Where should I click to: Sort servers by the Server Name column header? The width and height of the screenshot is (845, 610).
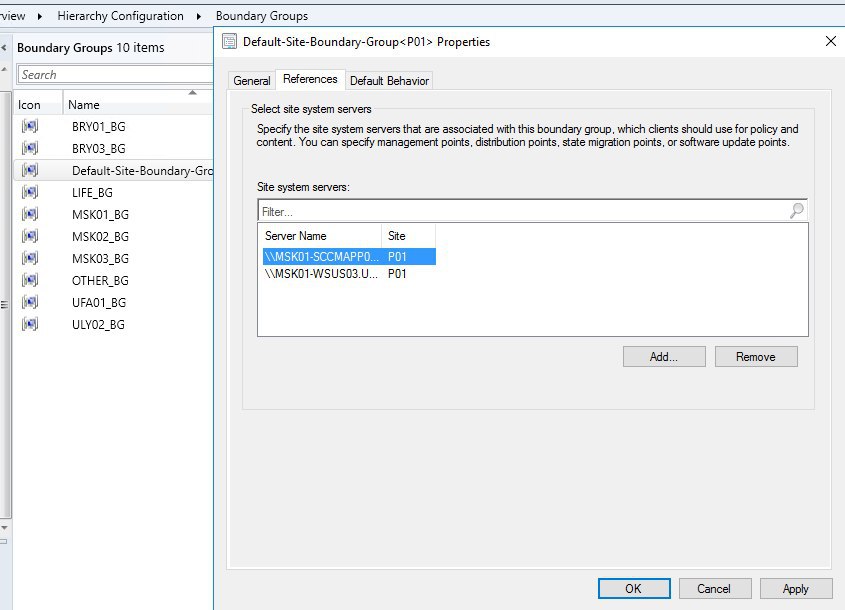321,235
